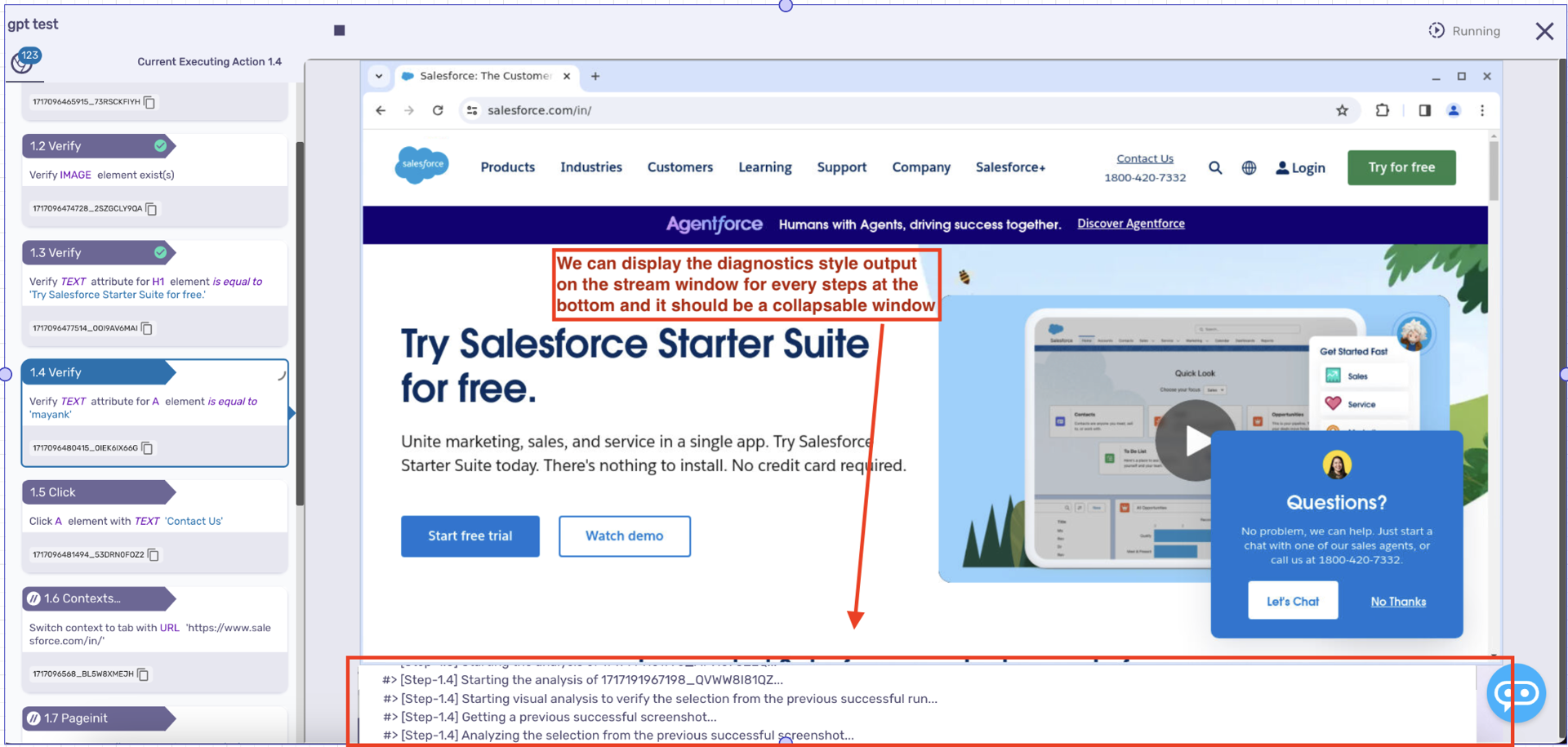
Task: Open the Customers menu
Action: click(x=680, y=167)
